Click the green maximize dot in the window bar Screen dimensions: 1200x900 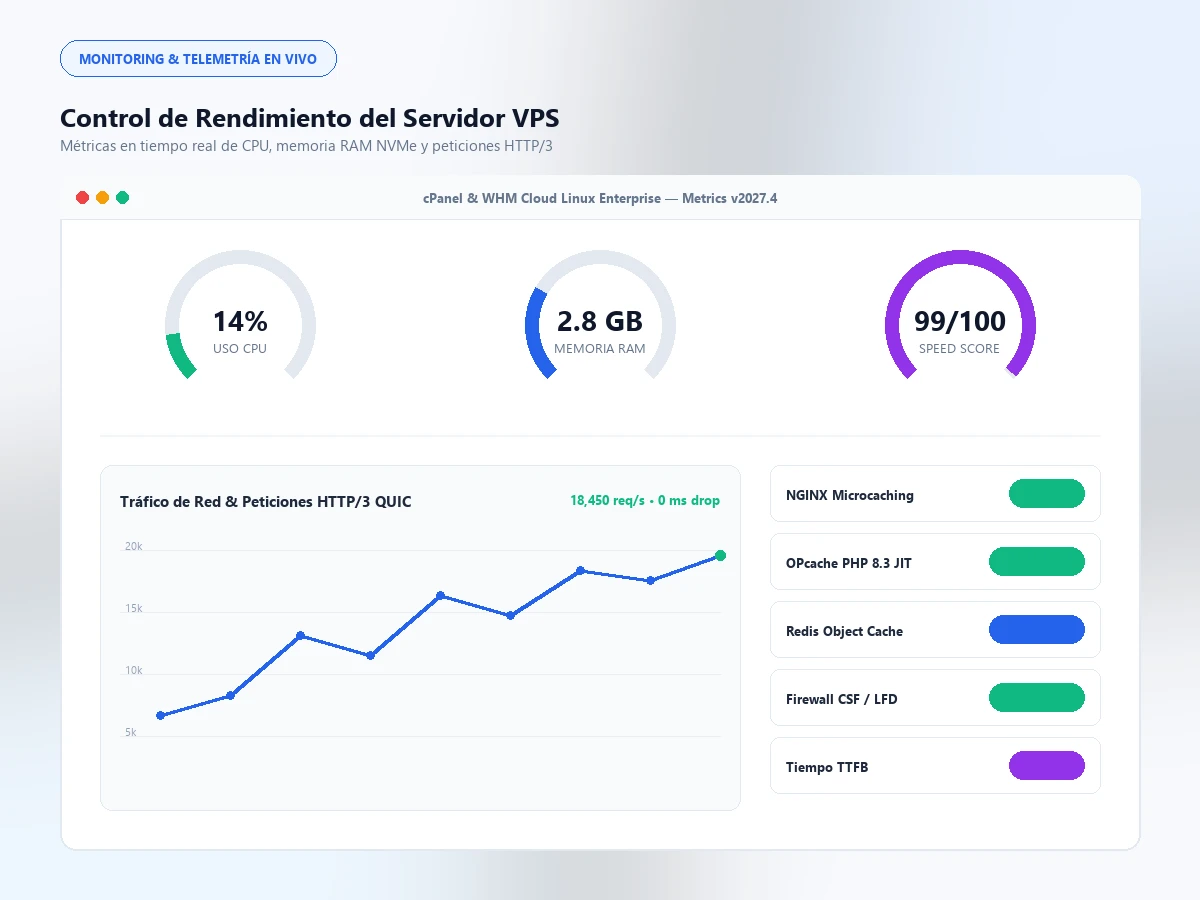tap(122, 198)
